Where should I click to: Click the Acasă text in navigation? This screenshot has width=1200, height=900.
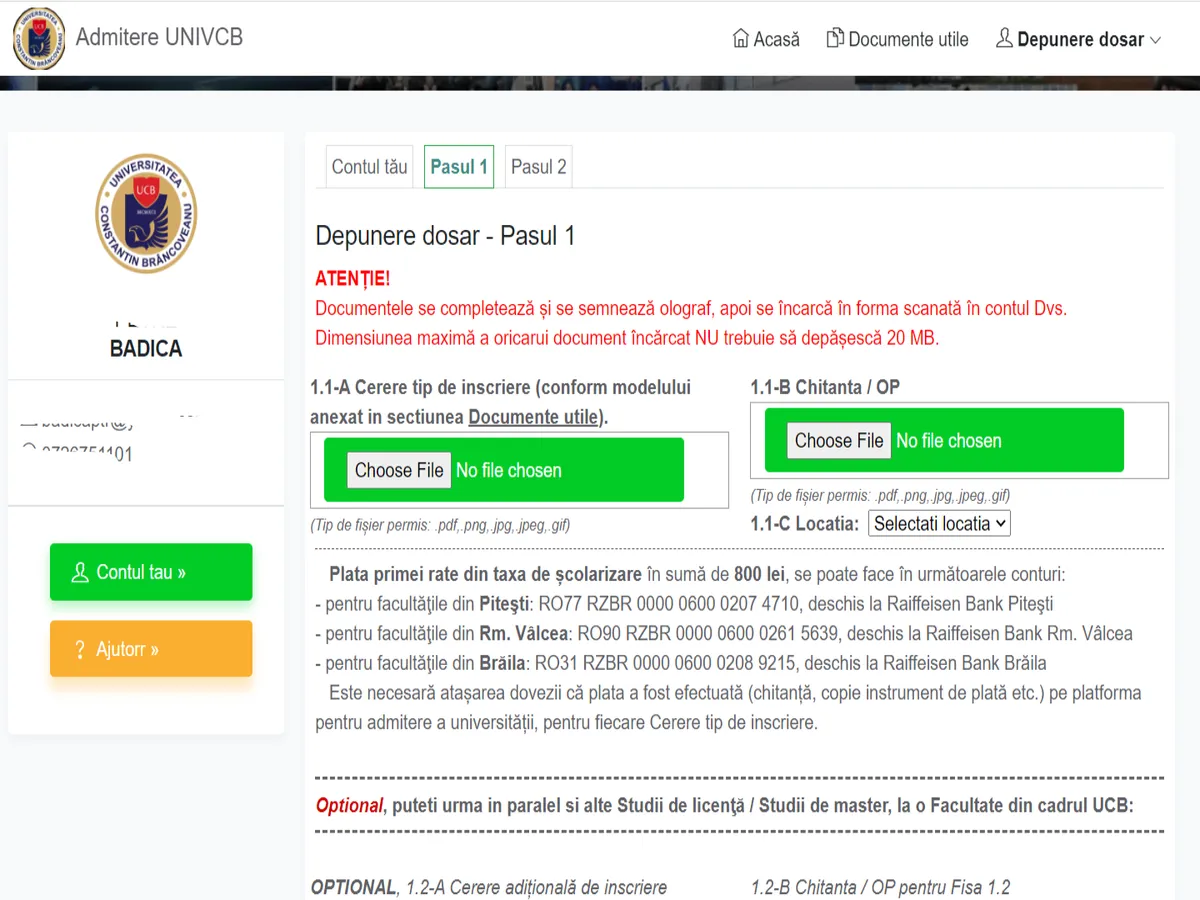tap(777, 40)
